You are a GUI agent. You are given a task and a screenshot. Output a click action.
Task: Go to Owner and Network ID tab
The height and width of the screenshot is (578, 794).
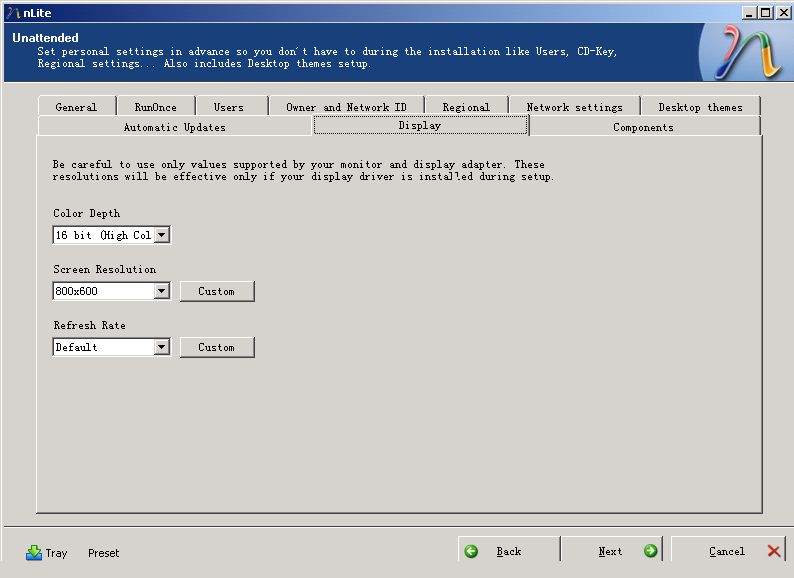tap(346, 107)
